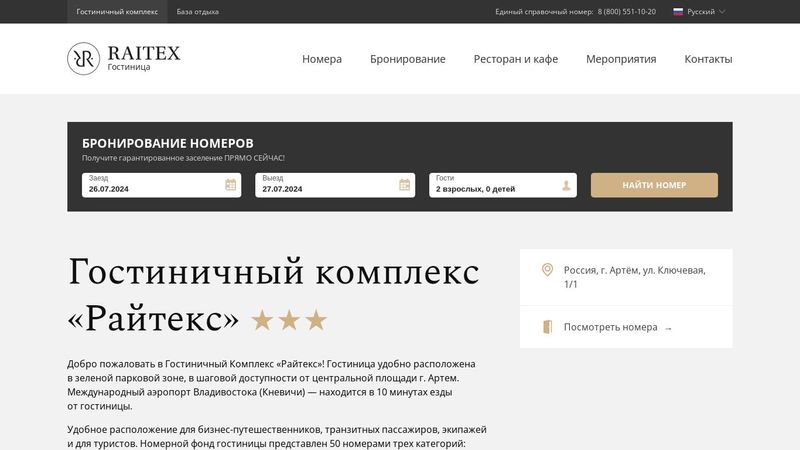The height and width of the screenshot is (450, 800).
Task: Open the Номера menu item
Action: pos(322,59)
